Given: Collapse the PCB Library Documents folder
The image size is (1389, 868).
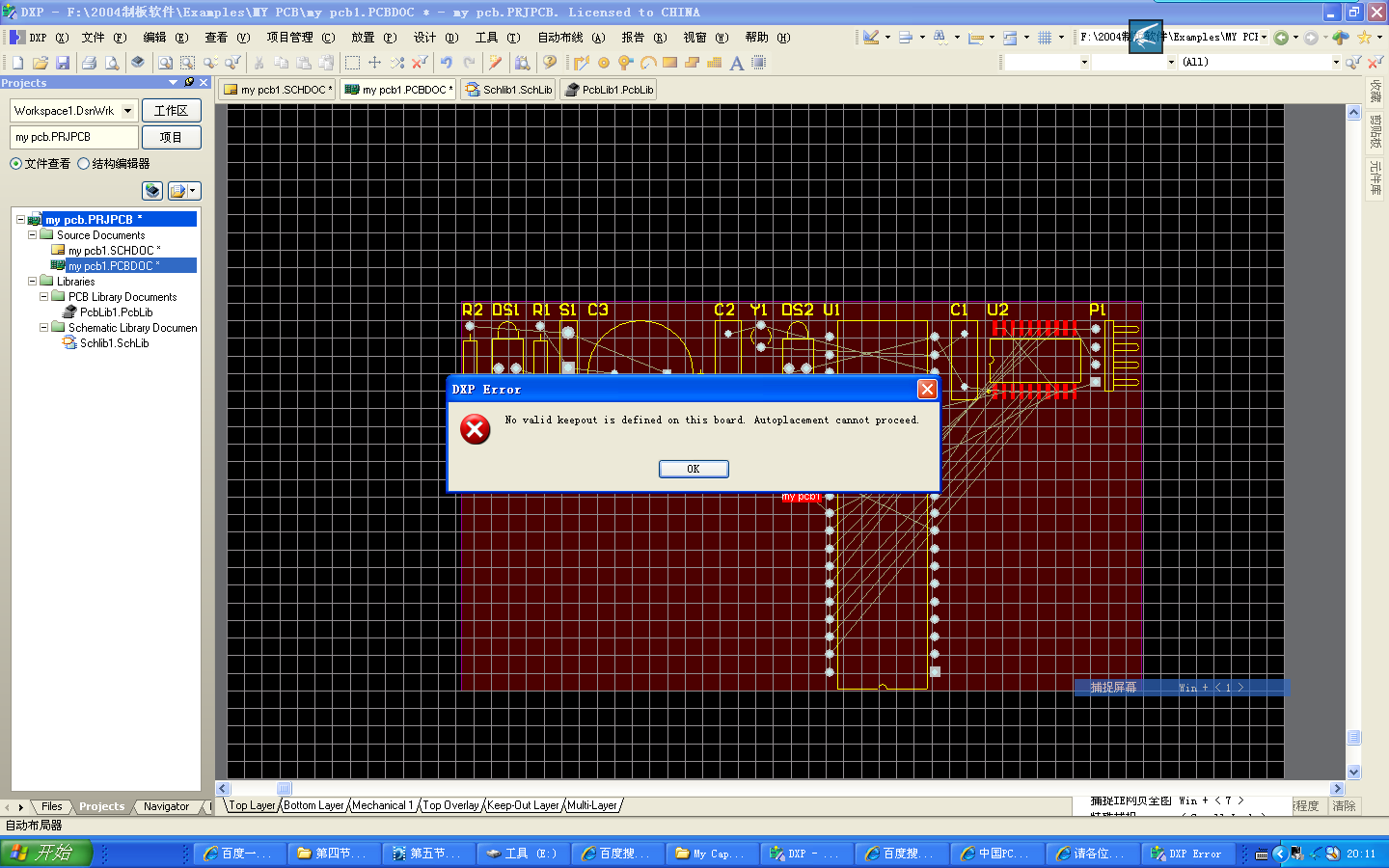Looking at the screenshot, I should (x=43, y=297).
